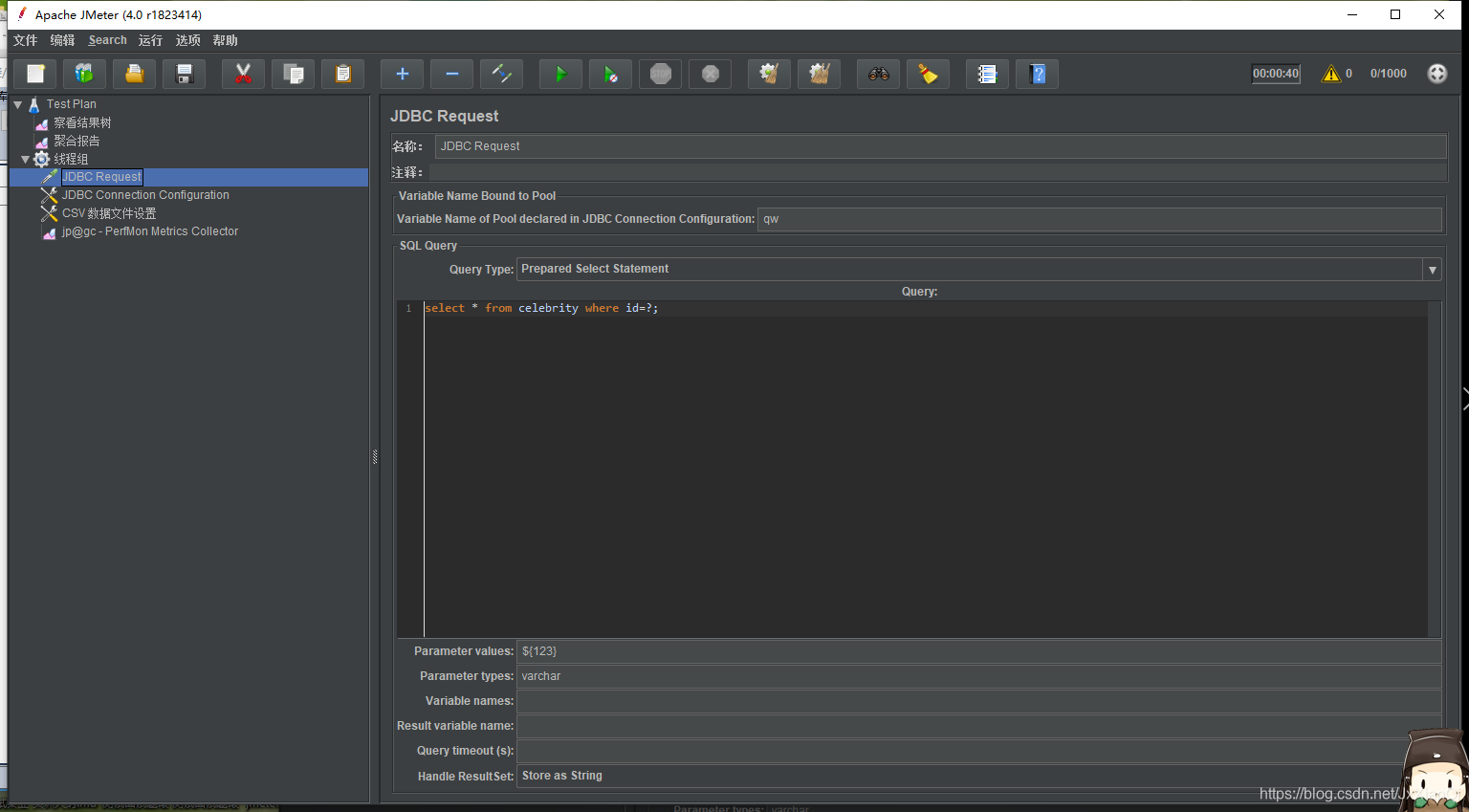Click the Parameter types field
The width and height of the screenshot is (1469, 812).
pos(979,676)
